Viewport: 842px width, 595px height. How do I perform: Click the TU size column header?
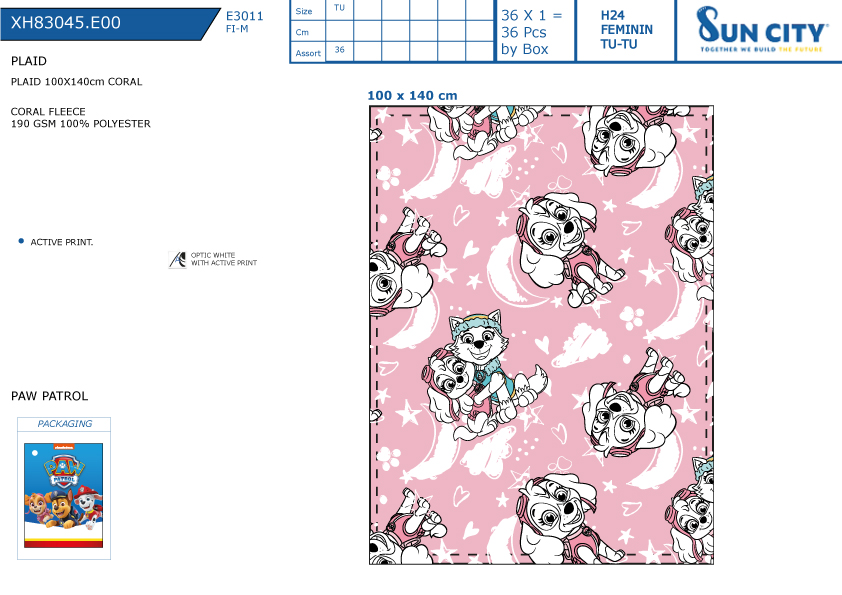339,8
